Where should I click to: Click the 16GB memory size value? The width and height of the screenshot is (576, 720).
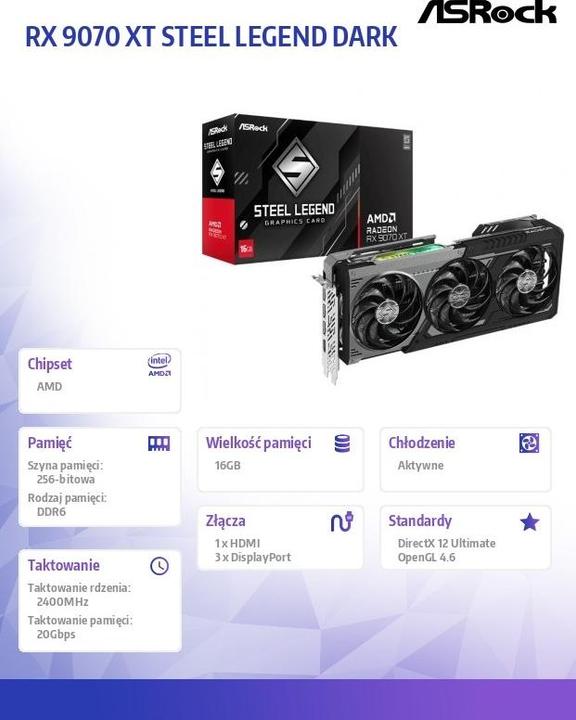(x=228, y=465)
